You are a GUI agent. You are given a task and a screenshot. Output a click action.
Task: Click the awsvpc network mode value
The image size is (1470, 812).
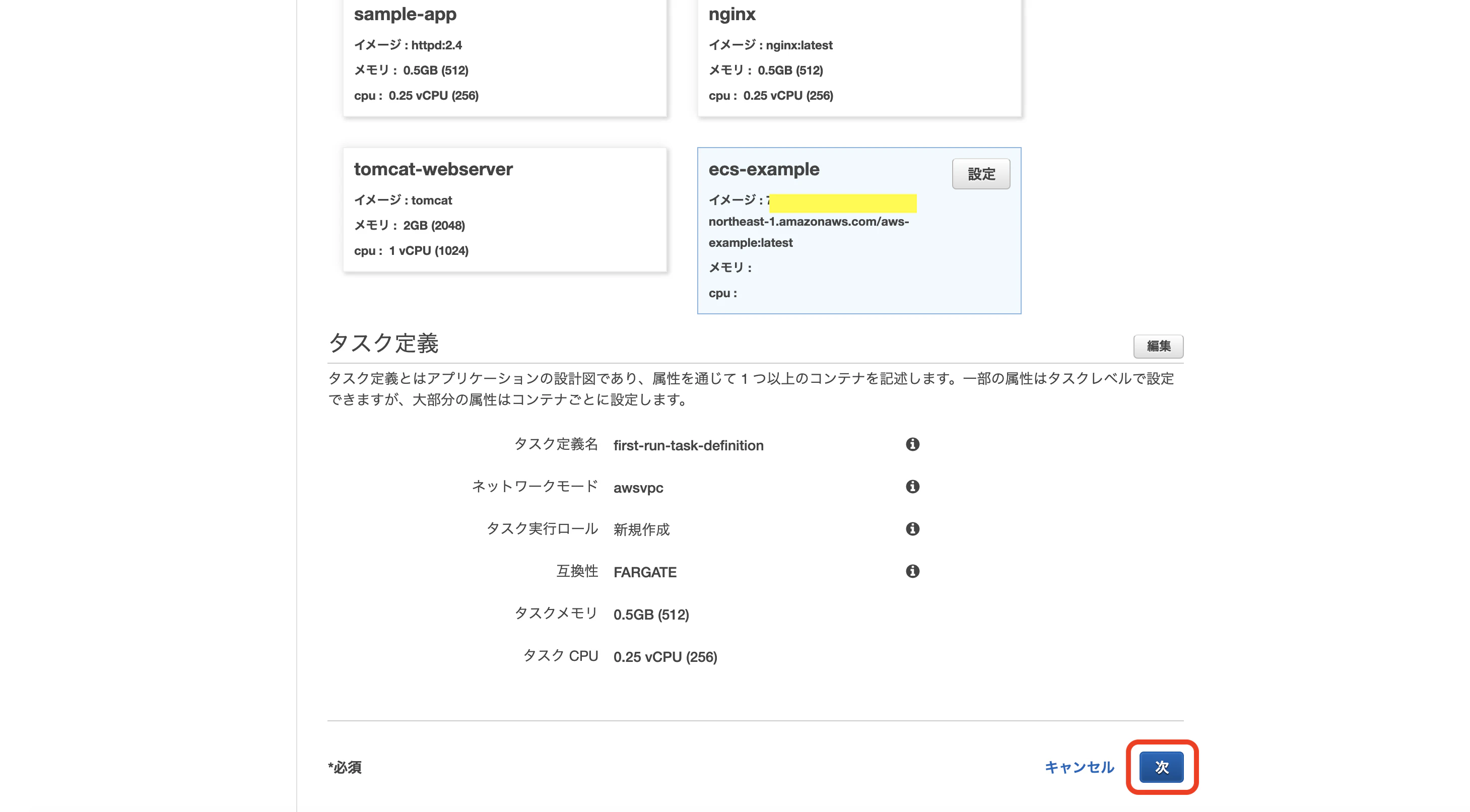(638, 488)
